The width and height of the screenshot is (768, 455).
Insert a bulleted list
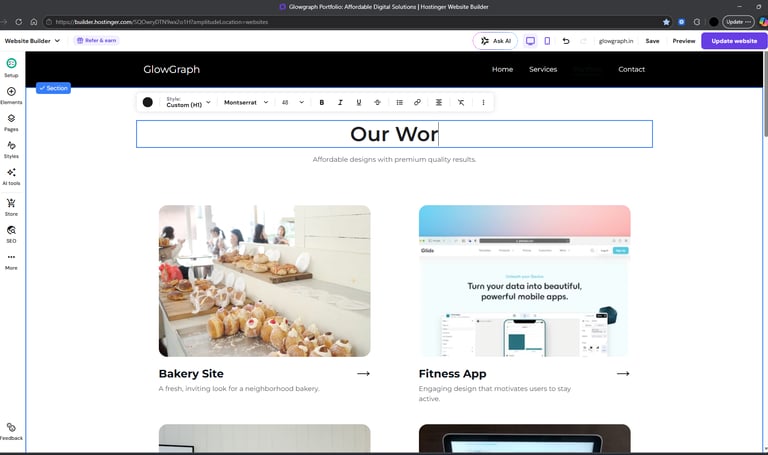400,102
